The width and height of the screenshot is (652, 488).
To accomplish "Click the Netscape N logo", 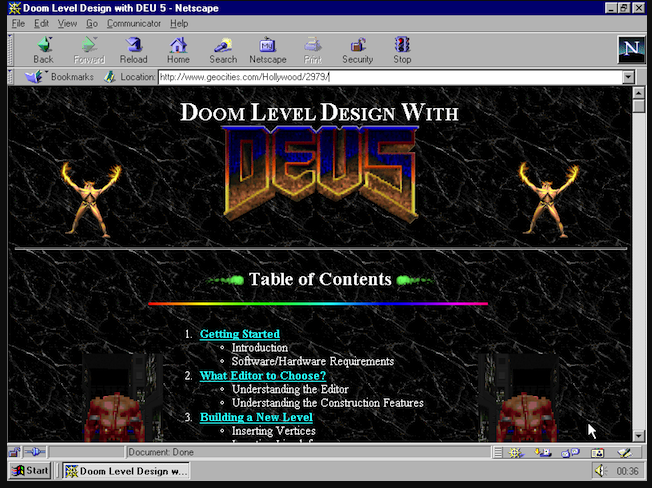I will click(x=631, y=49).
